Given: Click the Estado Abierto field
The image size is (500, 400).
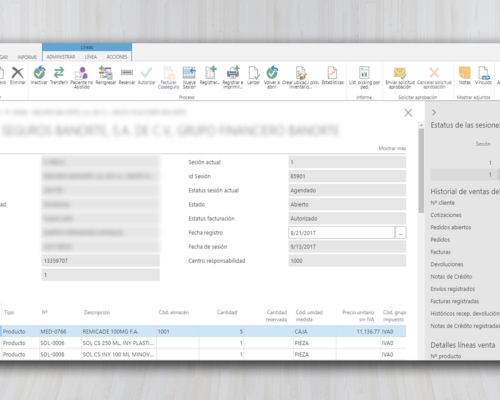Looking at the screenshot, I should pyautogui.click(x=347, y=204).
